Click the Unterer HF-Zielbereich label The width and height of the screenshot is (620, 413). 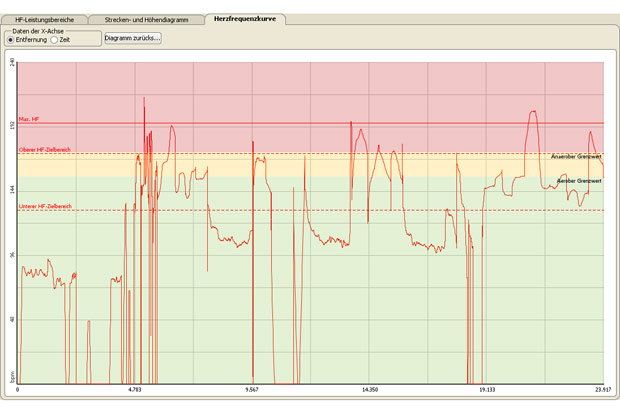click(x=44, y=207)
